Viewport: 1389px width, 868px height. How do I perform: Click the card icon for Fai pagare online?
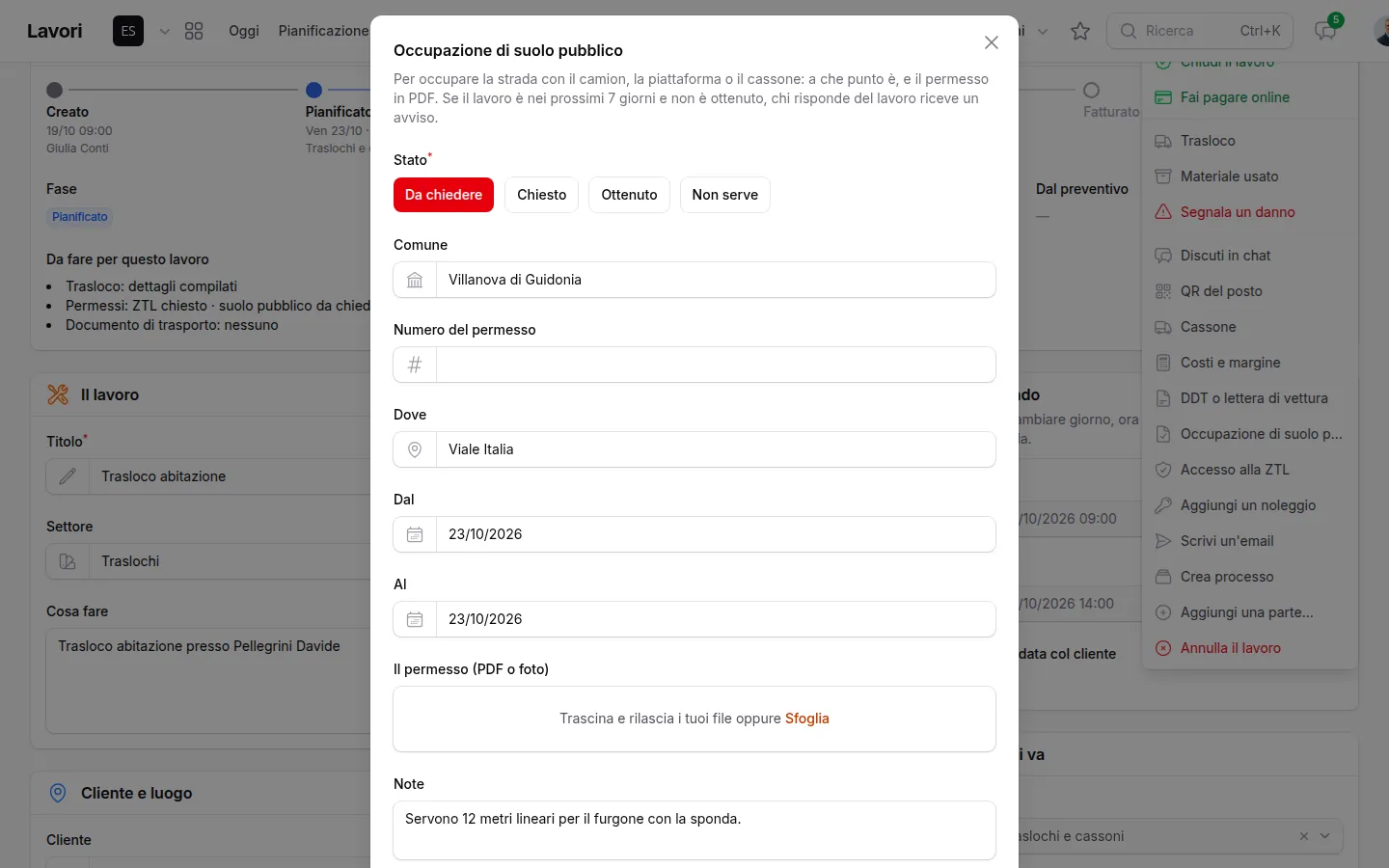[1163, 97]
